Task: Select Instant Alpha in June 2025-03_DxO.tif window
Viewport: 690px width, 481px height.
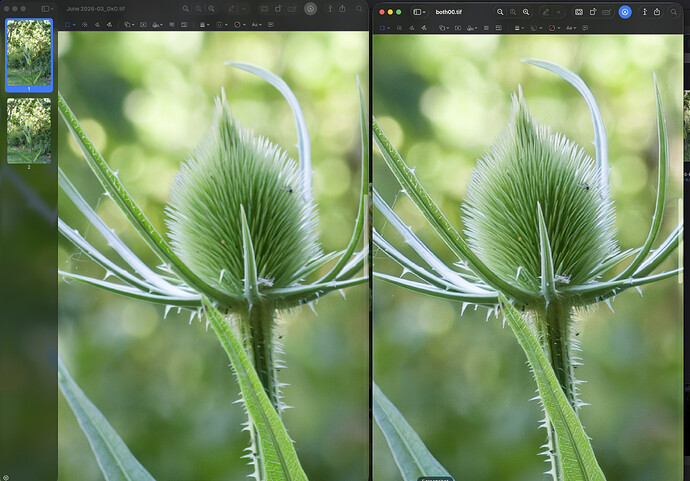Action: click(x=84, y=25)
